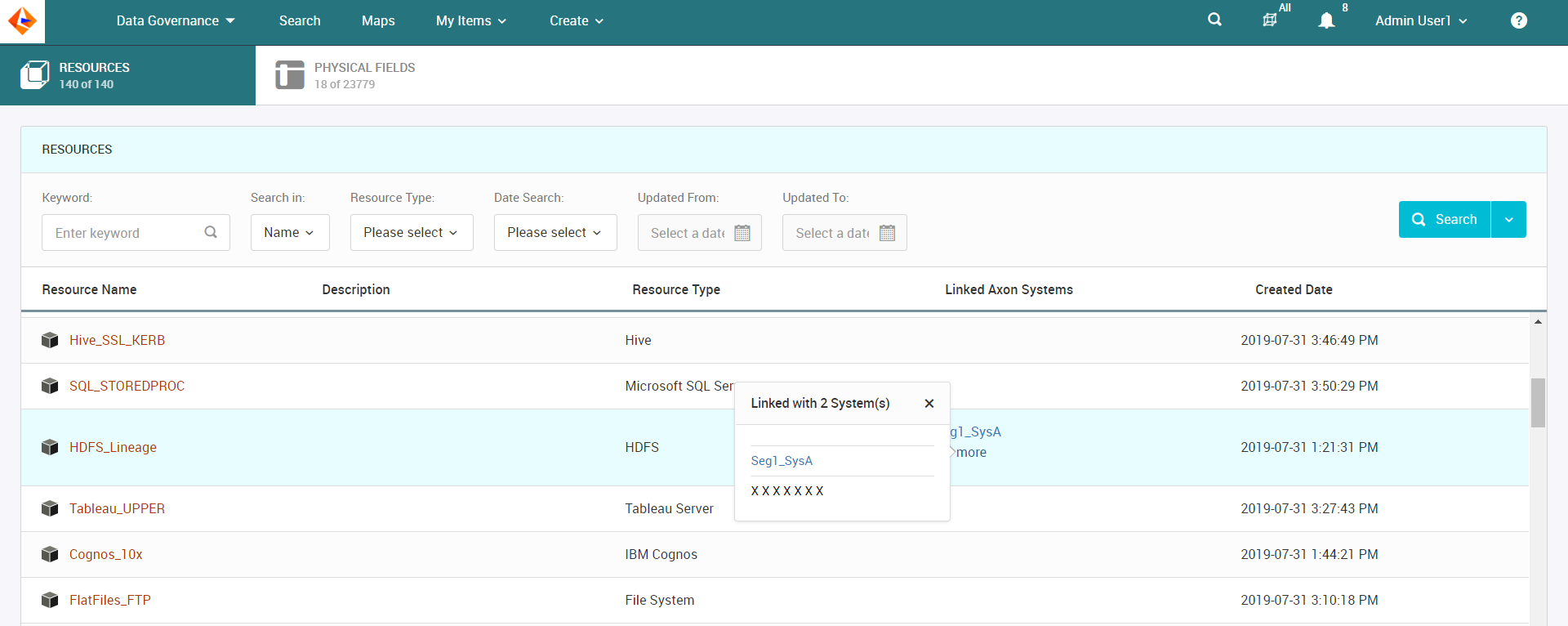Click the scrollbar up arrow
1568x626 pixels.
point(1538,322)
